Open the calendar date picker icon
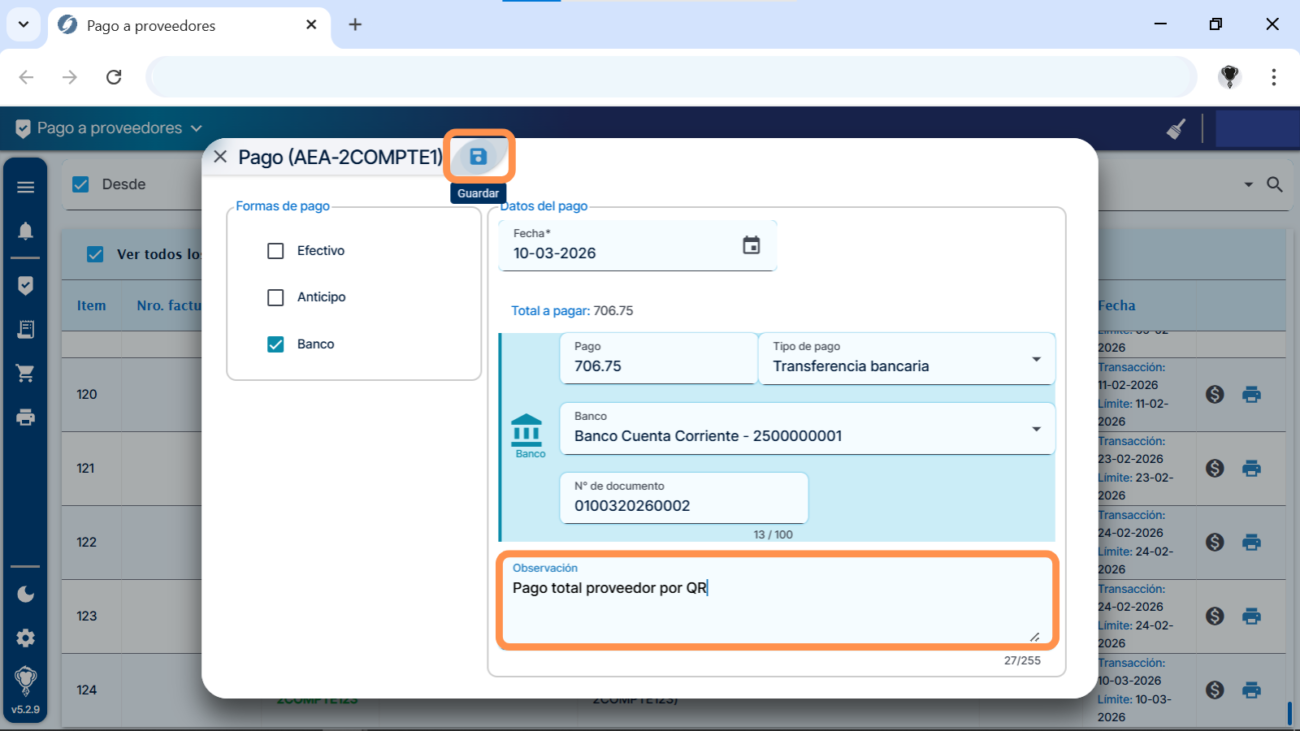This screenshot has height=731, width=1300. pos(751,246)
